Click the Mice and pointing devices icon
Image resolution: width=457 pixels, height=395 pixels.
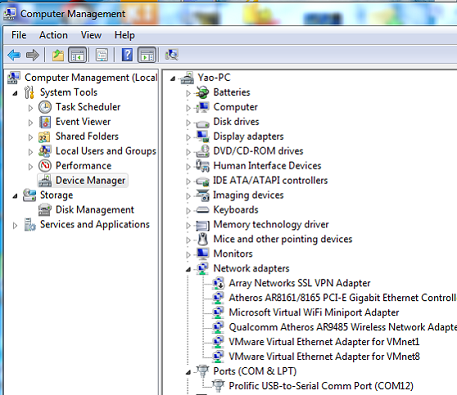click(202, 239)
